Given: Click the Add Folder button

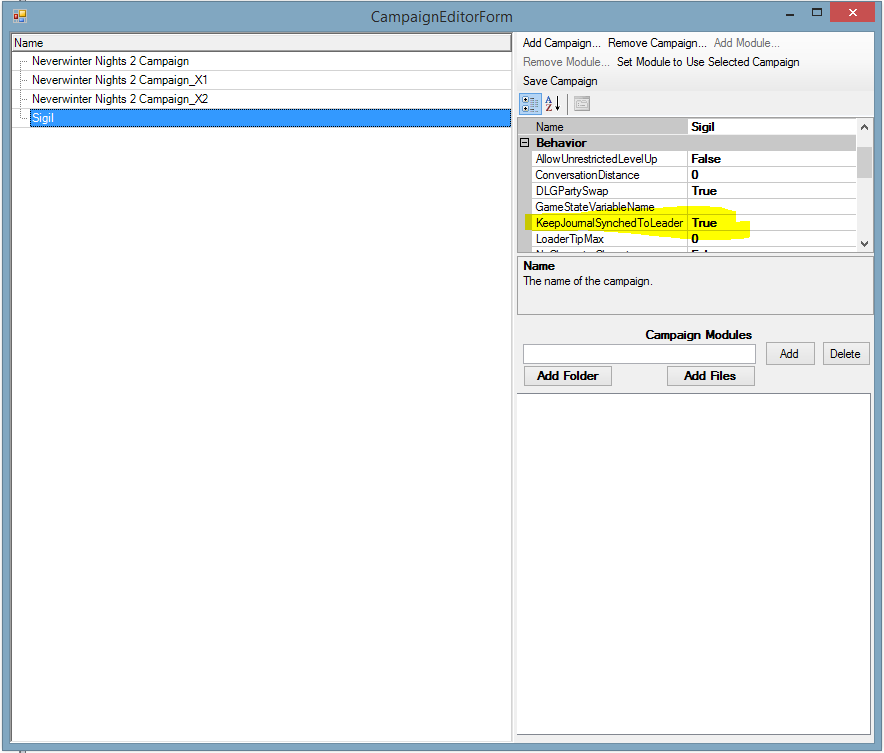Looking at the screenshot, I should 567,376.
